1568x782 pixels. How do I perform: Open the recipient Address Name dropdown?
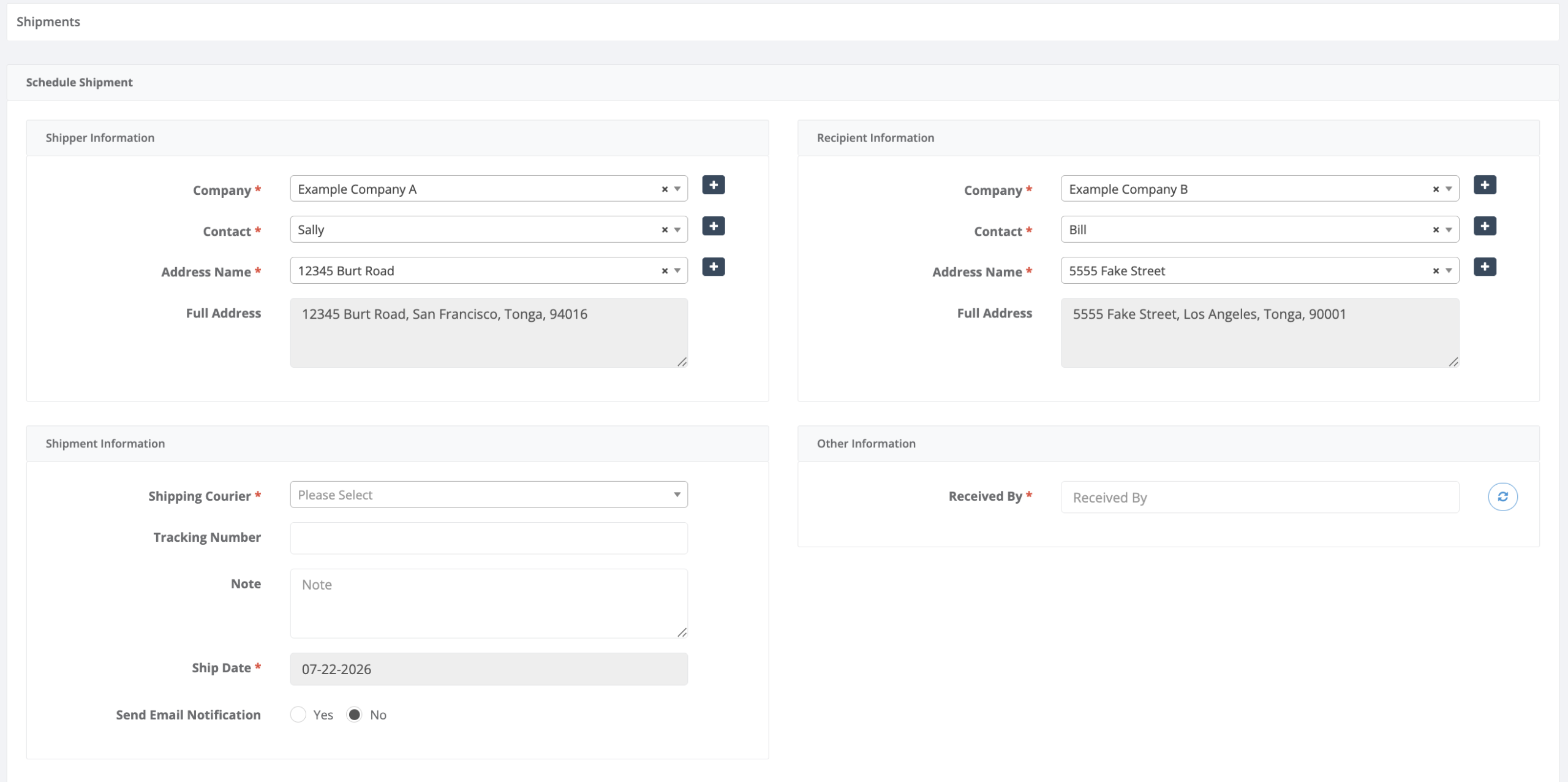[x=1260, y=270]
